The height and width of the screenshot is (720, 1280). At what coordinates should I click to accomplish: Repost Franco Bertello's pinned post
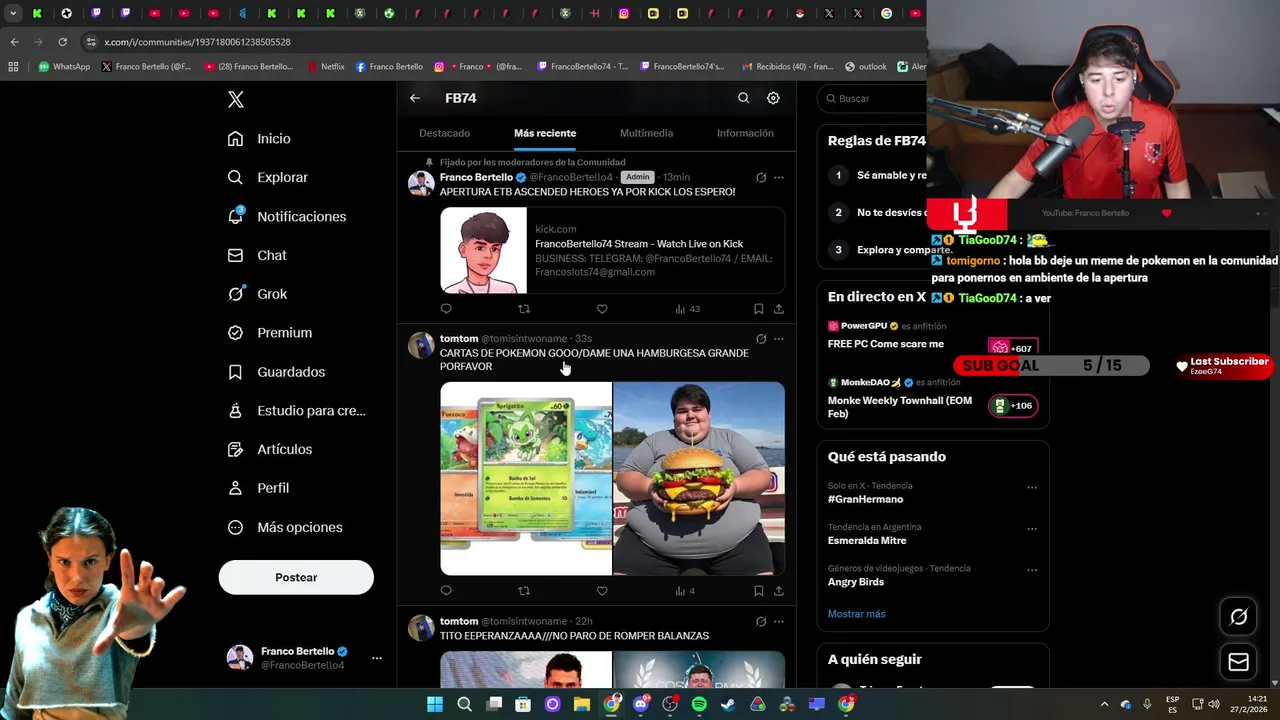coord(524,309)
